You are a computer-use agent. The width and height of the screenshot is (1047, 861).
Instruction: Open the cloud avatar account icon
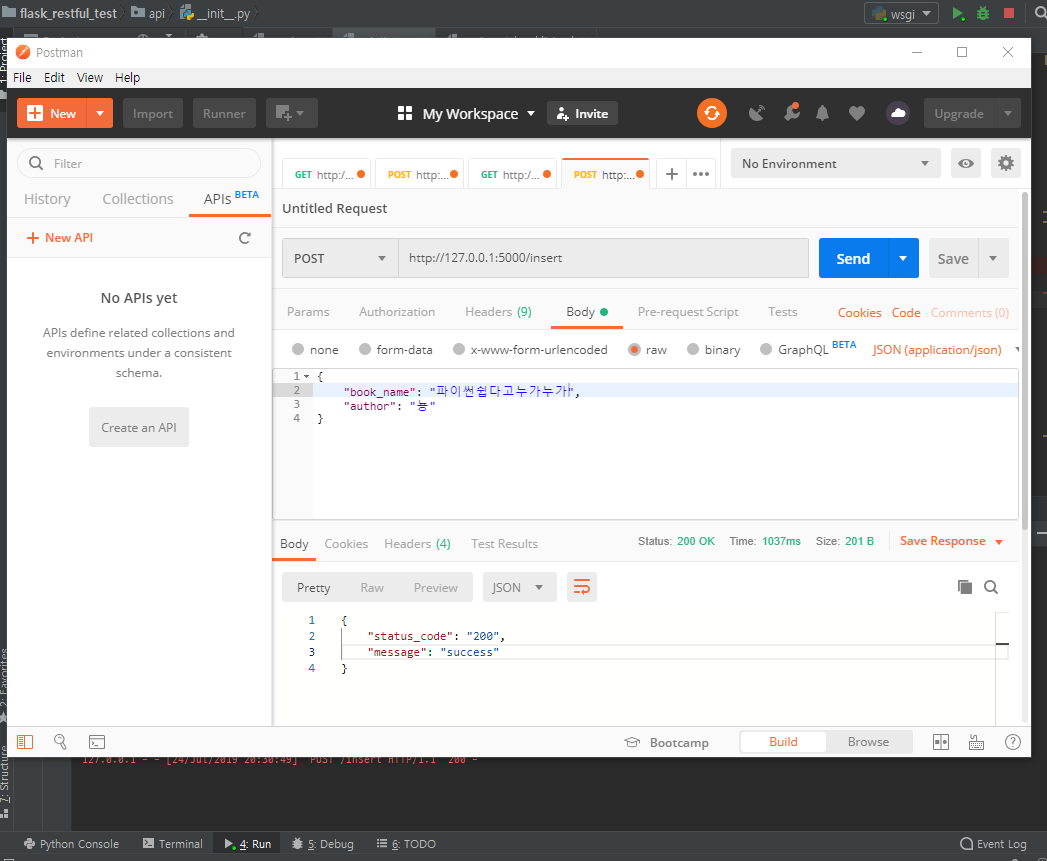[x=898, y=113]
